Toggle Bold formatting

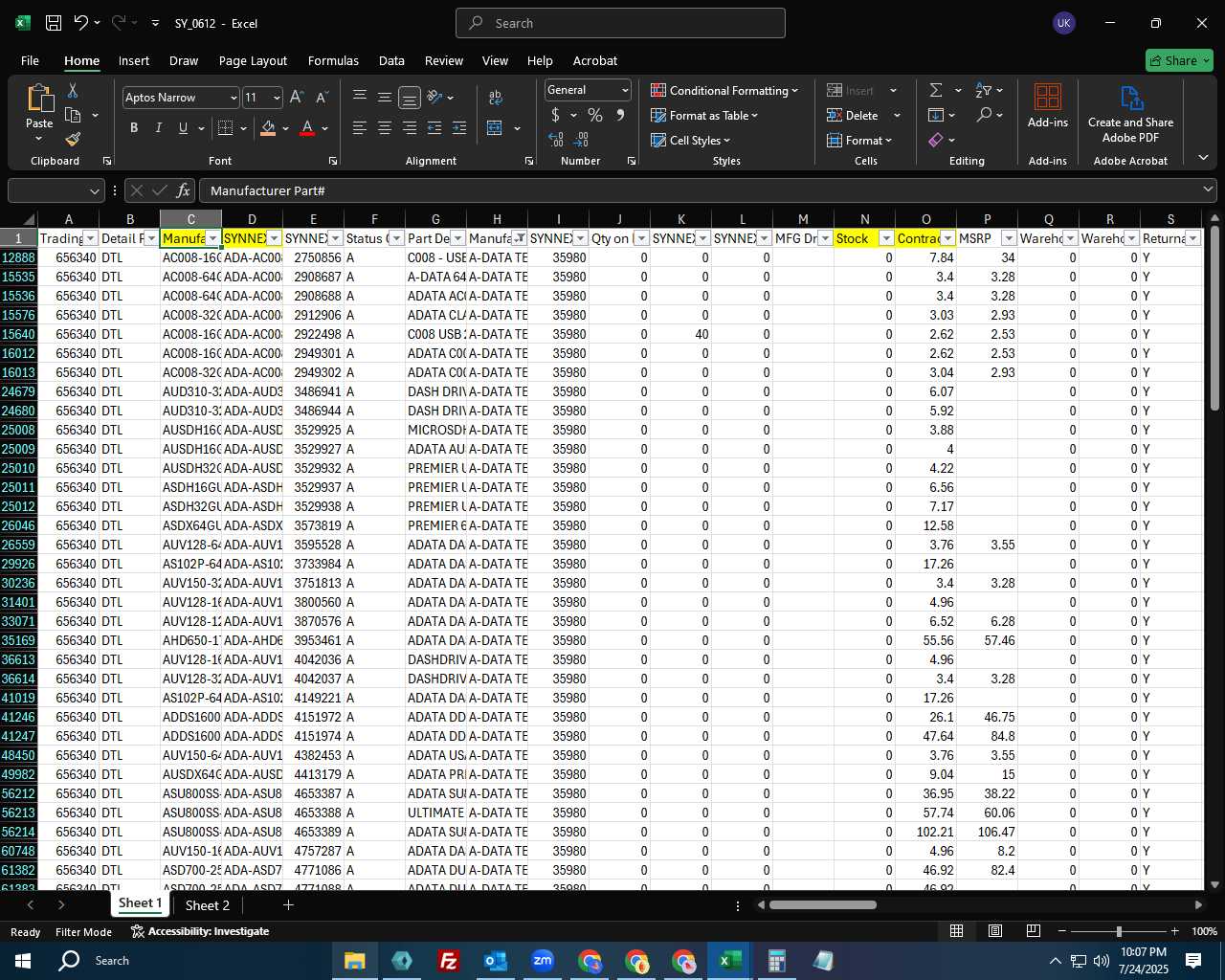point(134,127)
